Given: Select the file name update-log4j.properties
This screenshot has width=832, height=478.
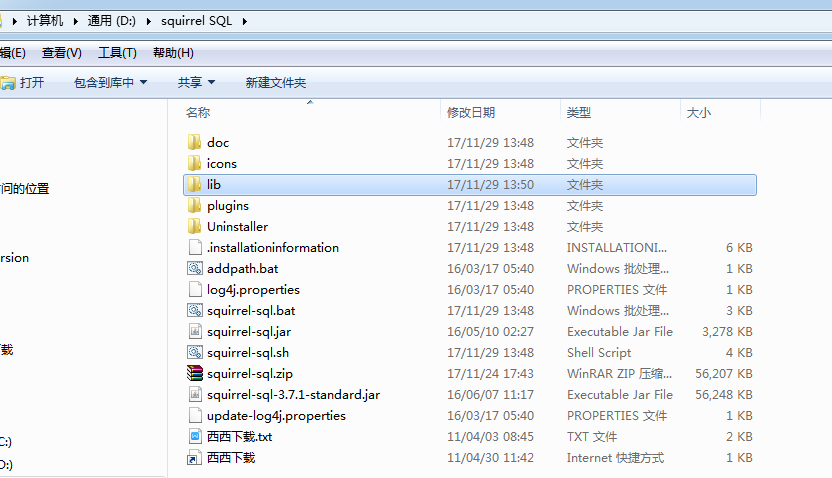Looking at the screenshot, I should (276, 416).
